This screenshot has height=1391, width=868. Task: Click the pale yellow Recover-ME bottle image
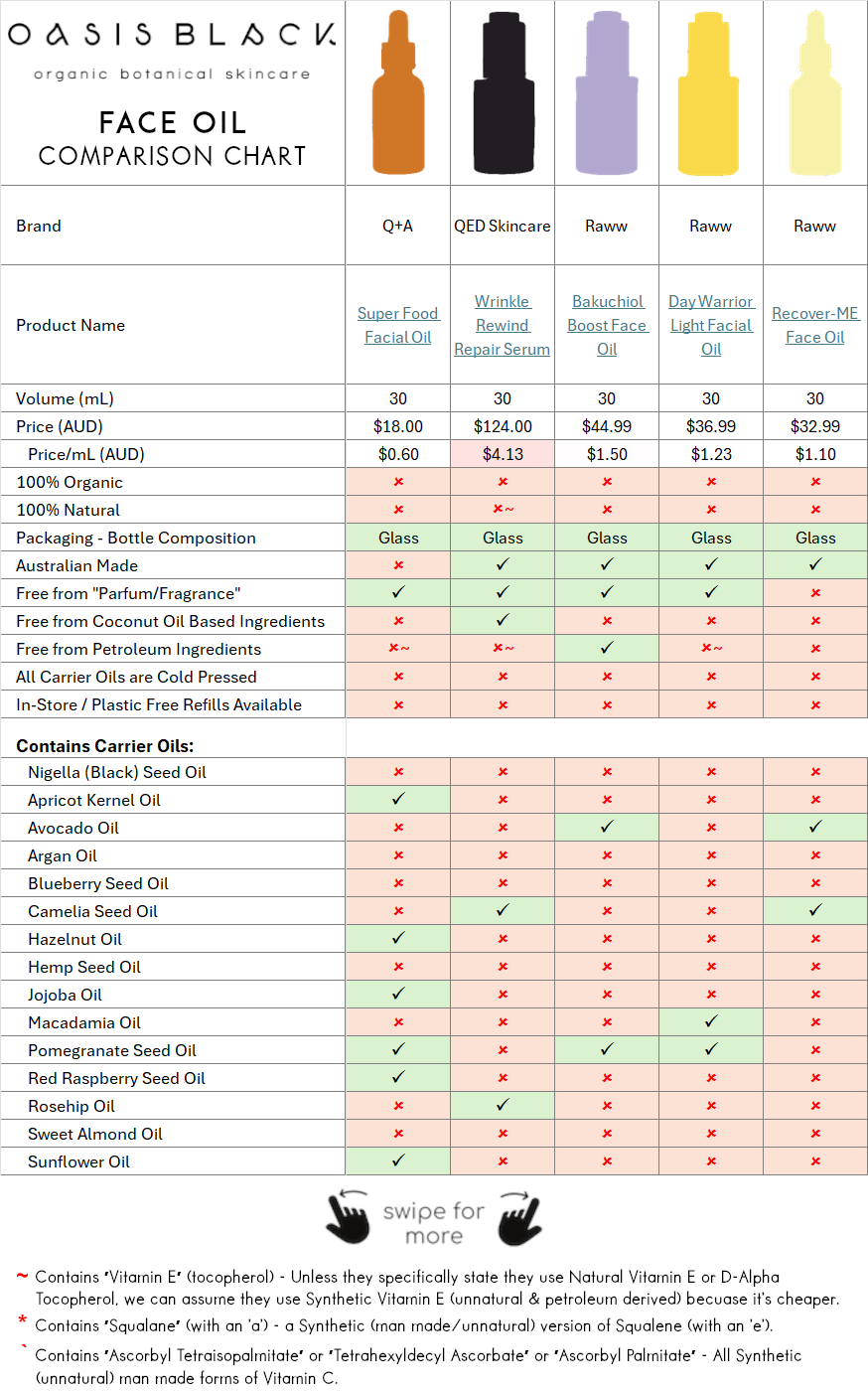point(815,92)
